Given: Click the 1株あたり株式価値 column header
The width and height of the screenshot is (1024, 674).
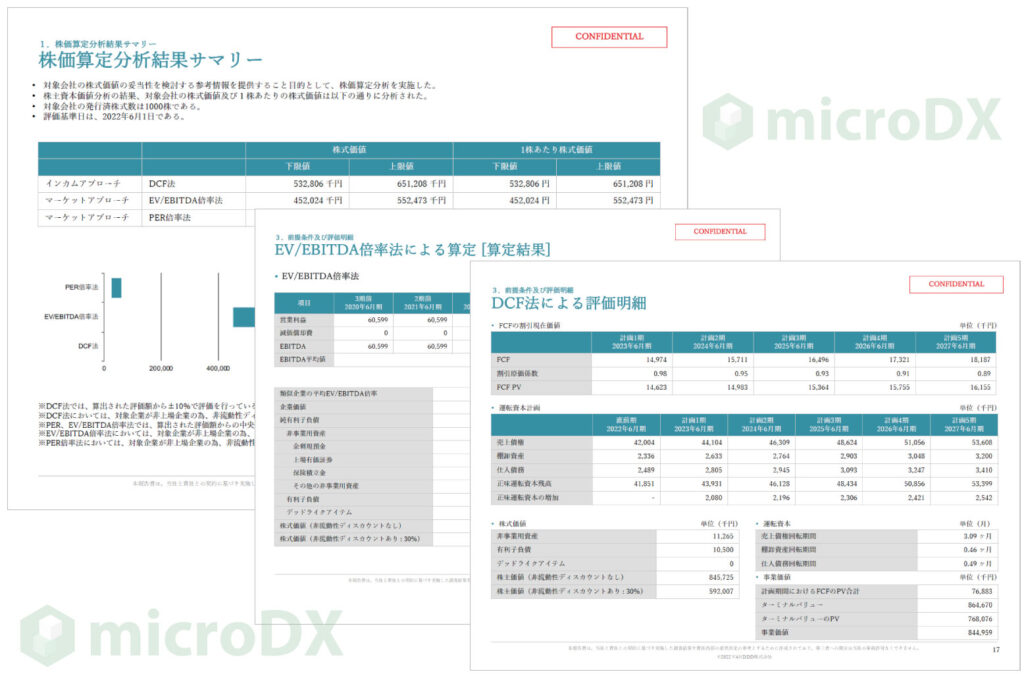Looking at the screenshot, I should (555, 149).
